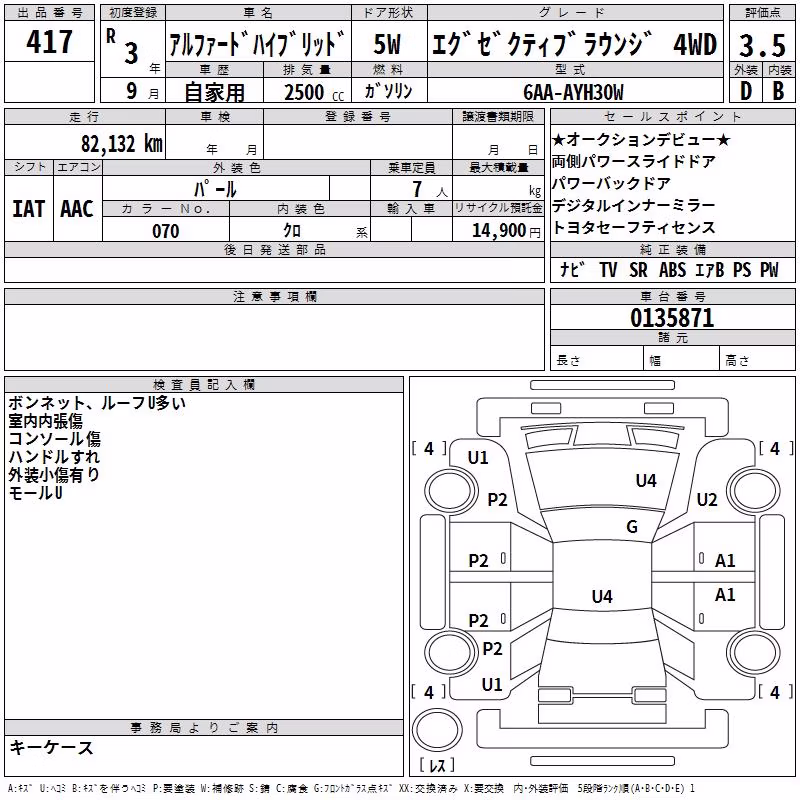The height and width of the screenshot is (800, 800).
Task: Click the 幅 width field
Action: coord(682,360)
